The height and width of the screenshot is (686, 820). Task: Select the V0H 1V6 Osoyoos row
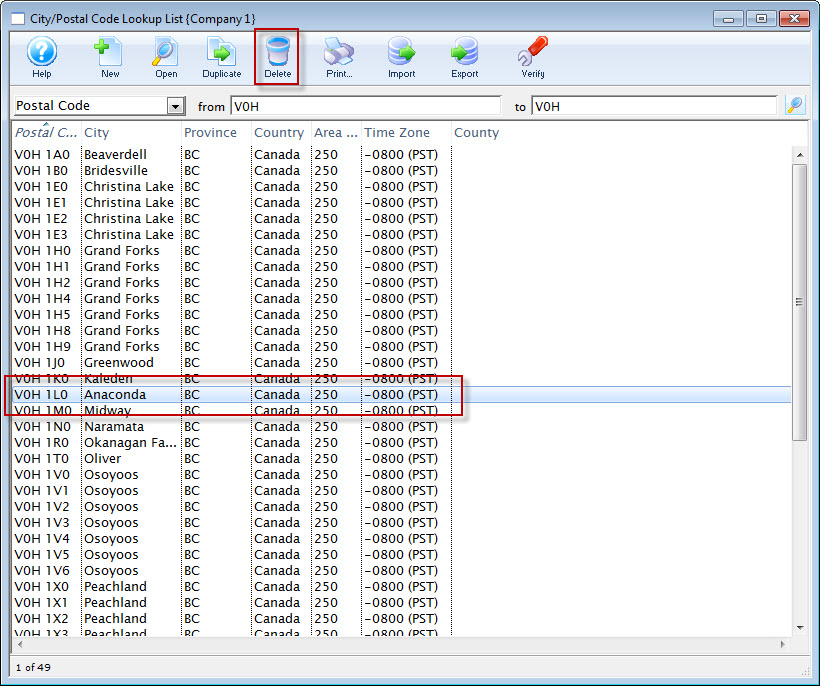(x=402, y=570)
